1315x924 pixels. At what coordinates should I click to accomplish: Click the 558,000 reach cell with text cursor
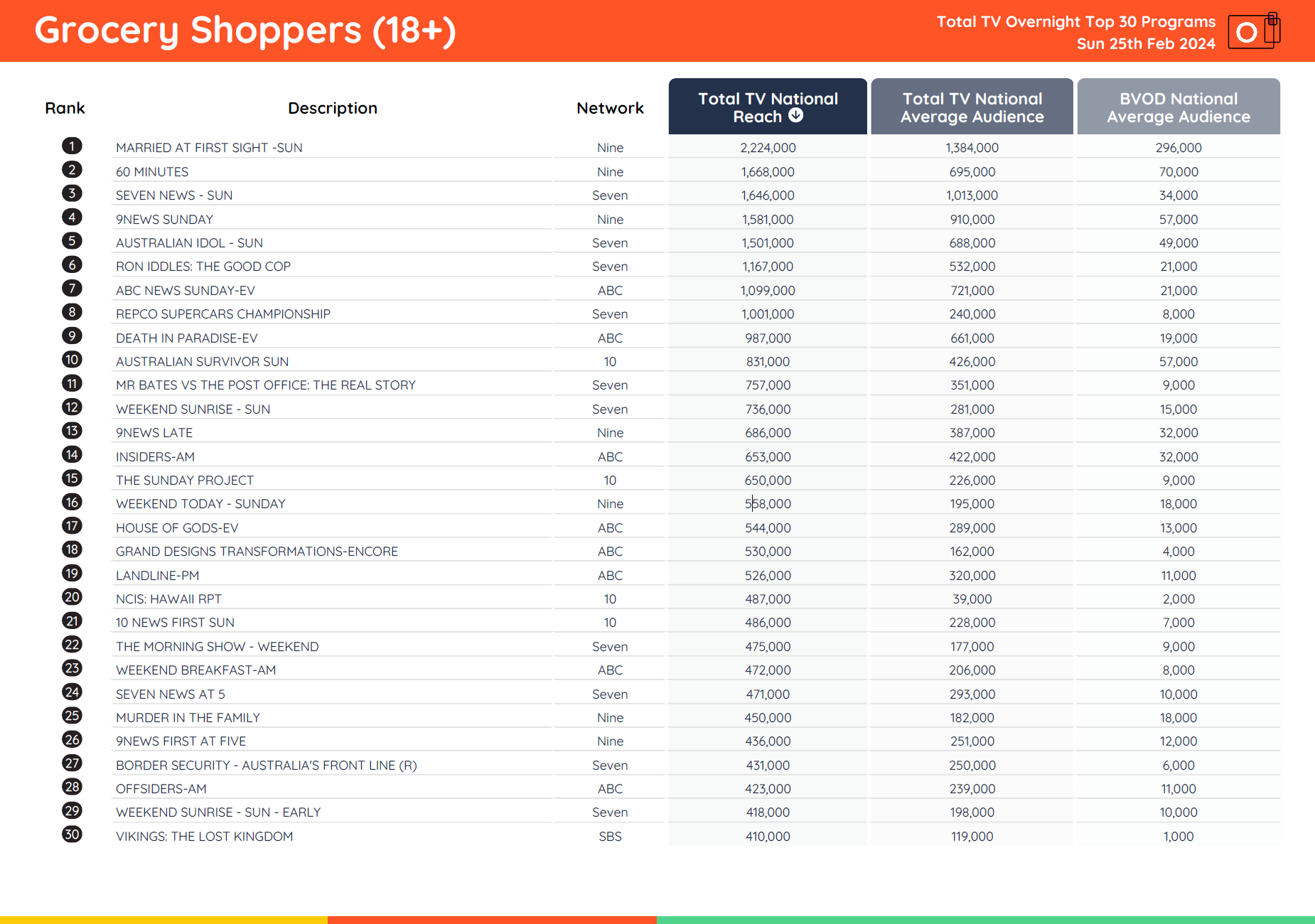(x=768, y=504)
